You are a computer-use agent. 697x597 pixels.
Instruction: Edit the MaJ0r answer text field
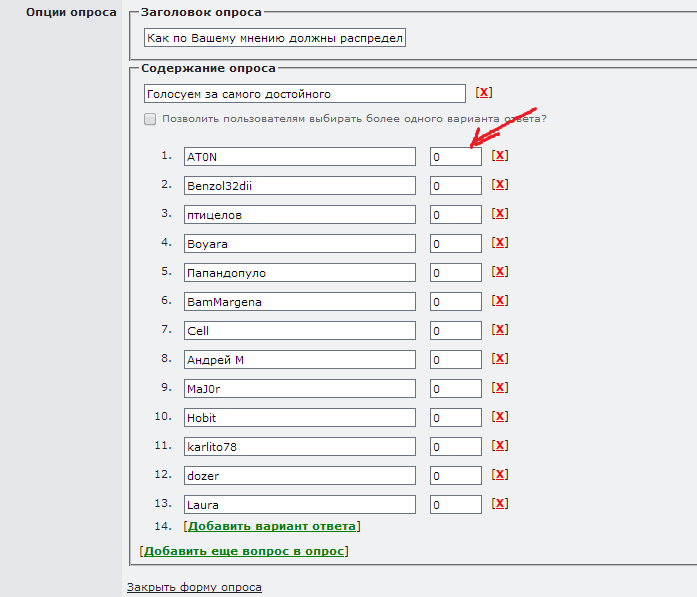[299, 389]
